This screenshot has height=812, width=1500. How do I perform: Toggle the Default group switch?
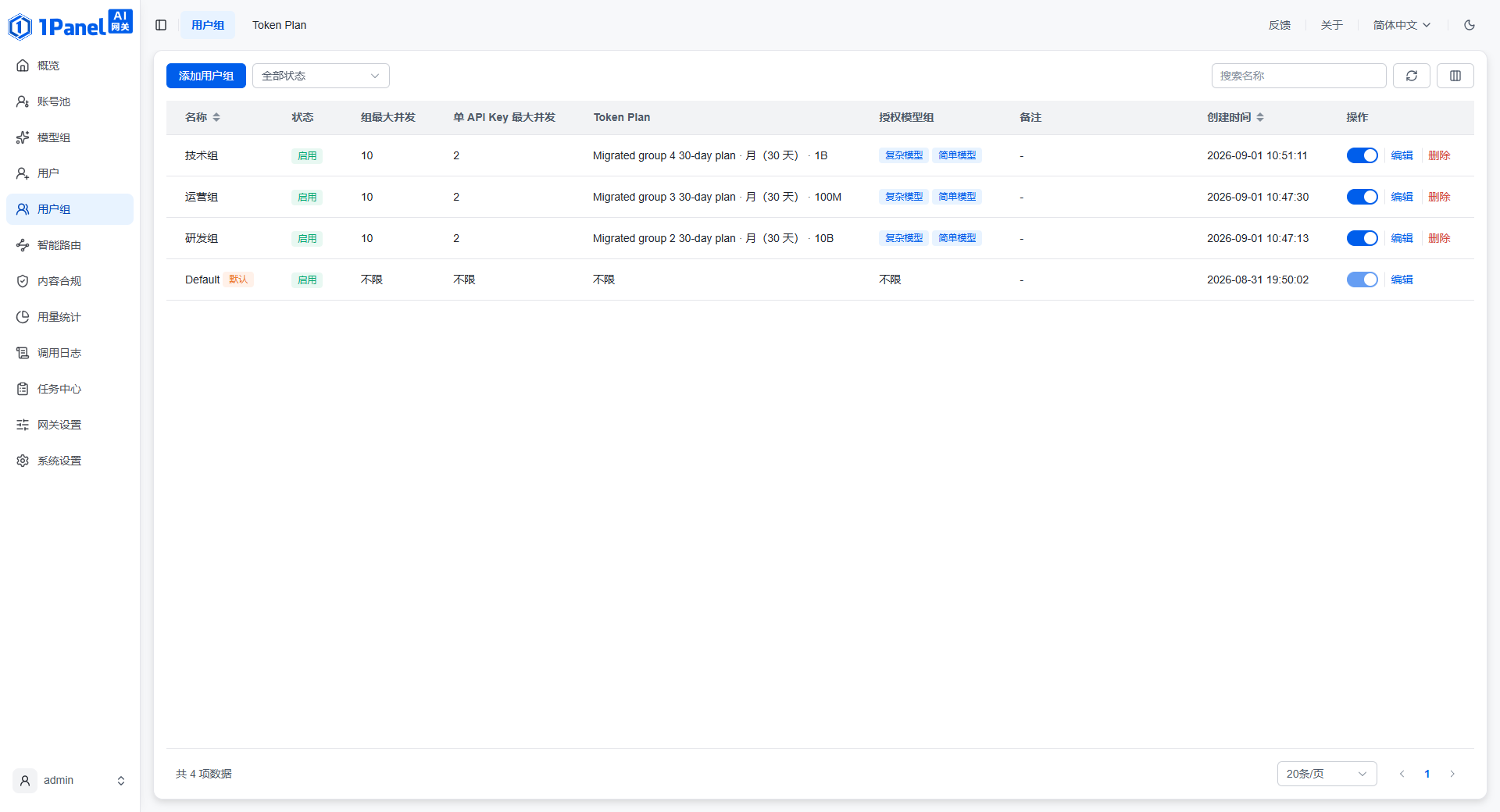(x=1362, y=280)
